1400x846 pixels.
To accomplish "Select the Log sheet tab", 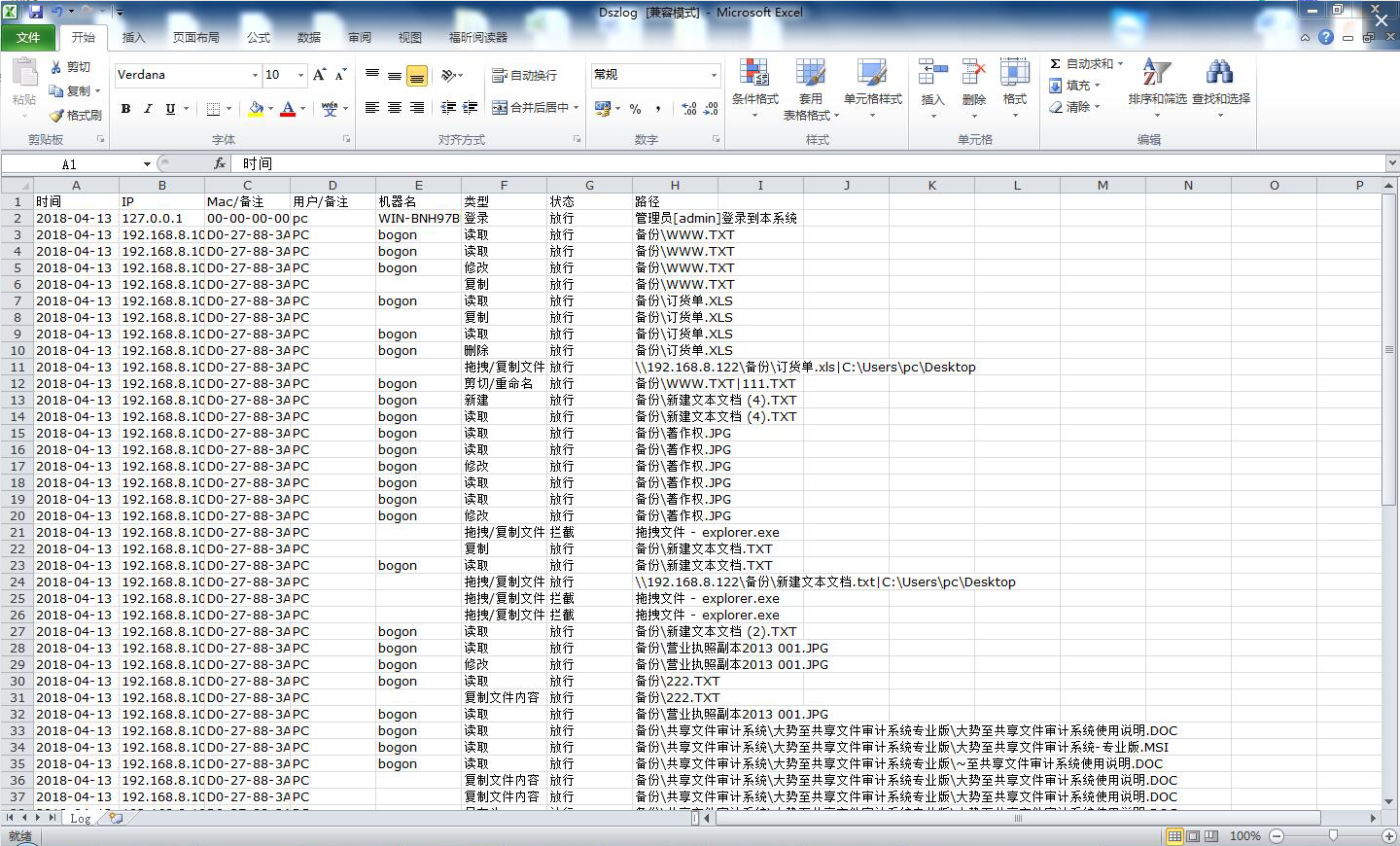I will pos(81,819).
